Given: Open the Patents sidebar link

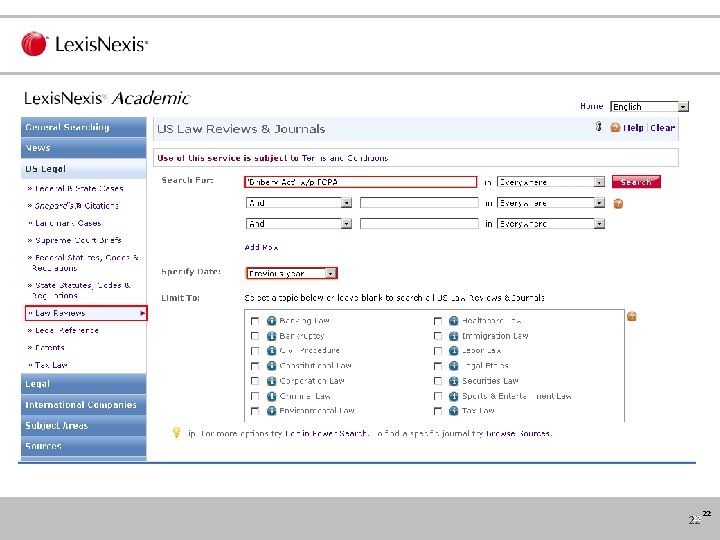Looking at the screenshot, I should pyautogui.click(x=50, y=348).
